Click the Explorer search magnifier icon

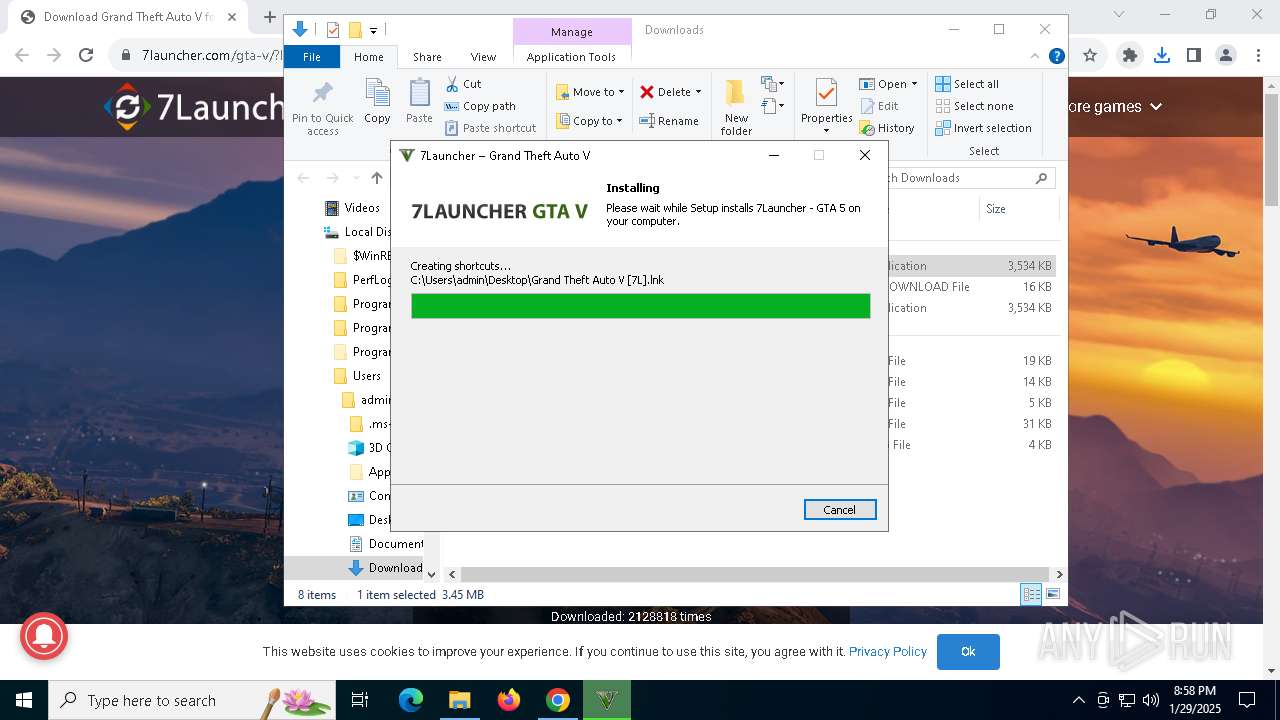coord(1041,178)
